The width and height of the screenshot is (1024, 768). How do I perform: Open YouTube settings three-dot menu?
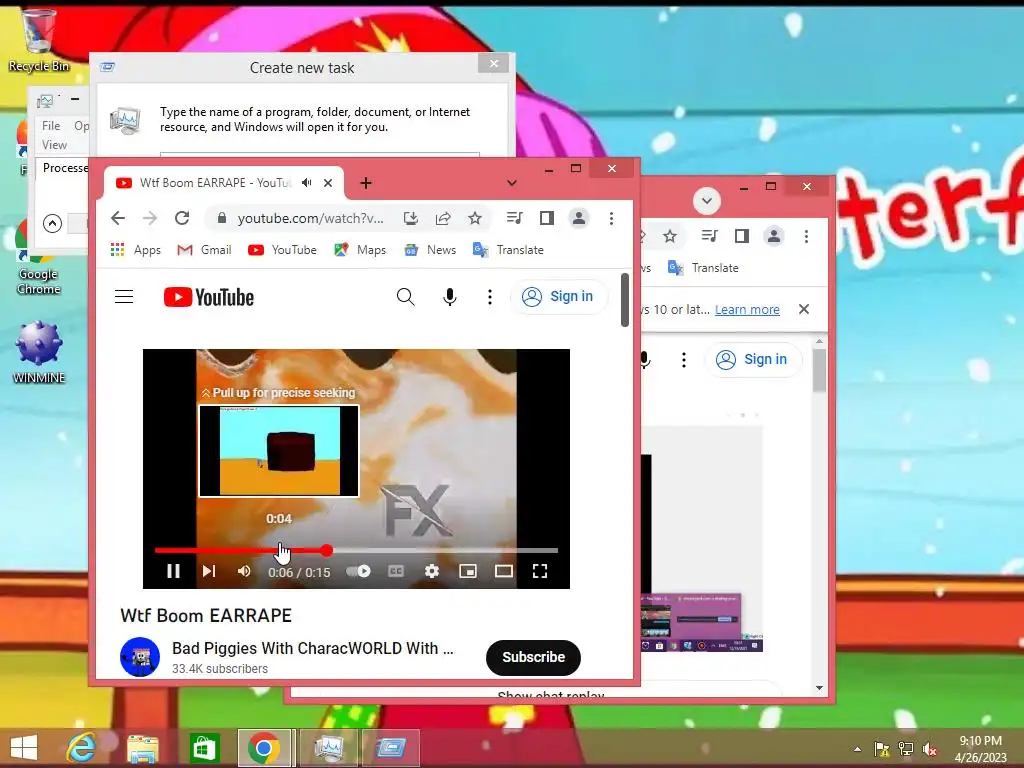[x=490, y=297]
